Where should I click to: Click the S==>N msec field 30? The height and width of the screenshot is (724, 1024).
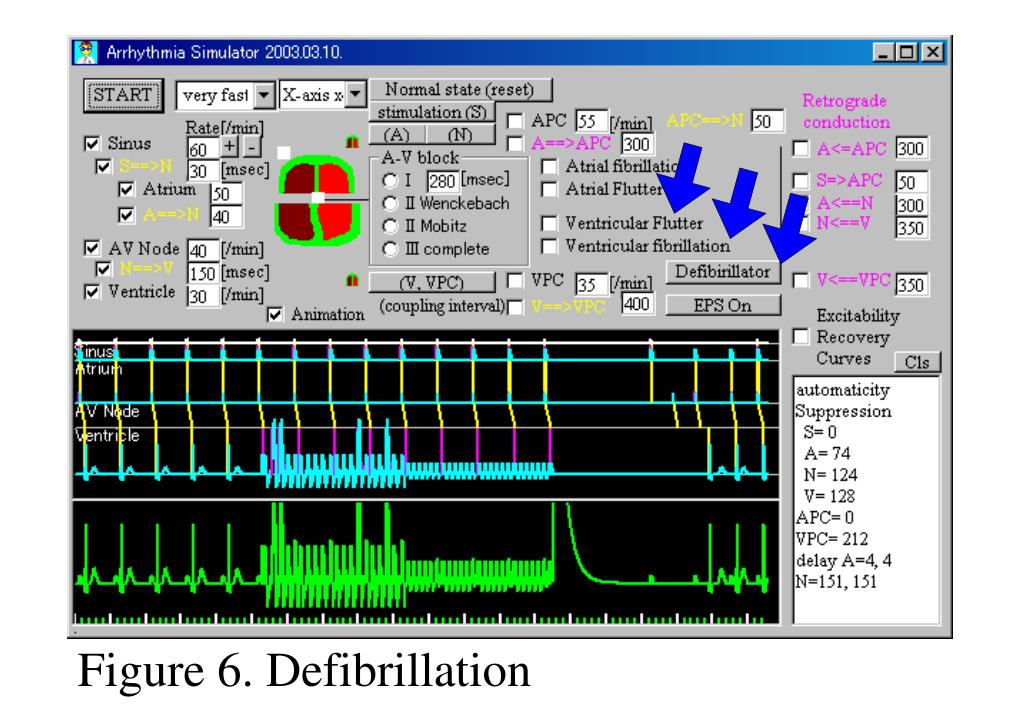tap(202, 171)
